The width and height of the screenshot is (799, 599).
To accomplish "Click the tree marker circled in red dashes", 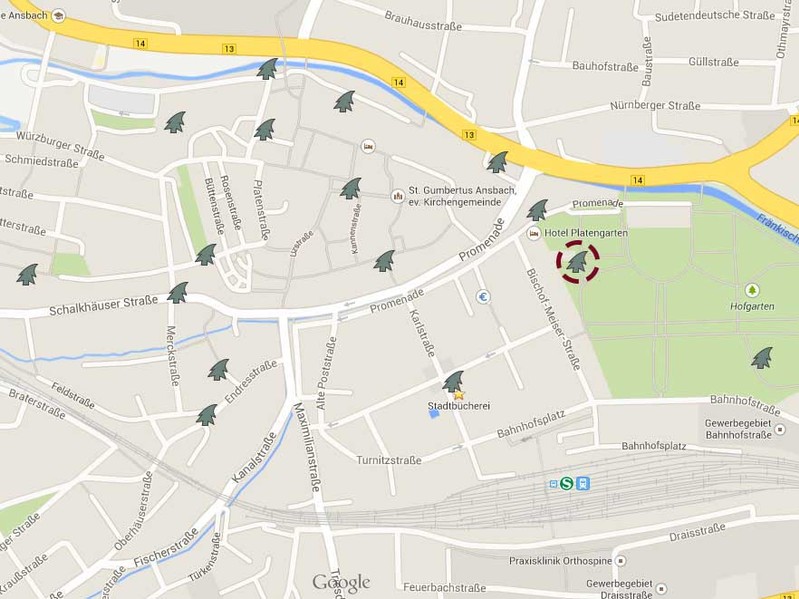I will [577, 261].
